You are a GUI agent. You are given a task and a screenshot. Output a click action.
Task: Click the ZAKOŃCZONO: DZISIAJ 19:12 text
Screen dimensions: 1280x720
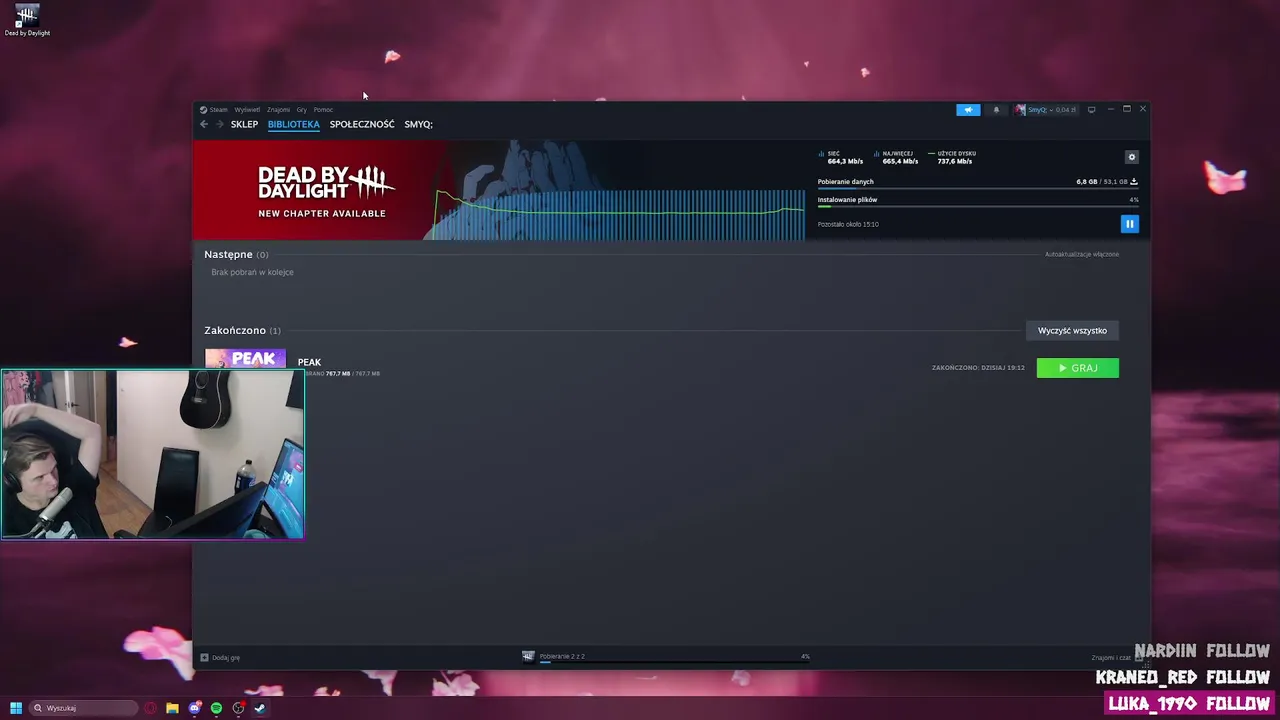coord(978,368)
